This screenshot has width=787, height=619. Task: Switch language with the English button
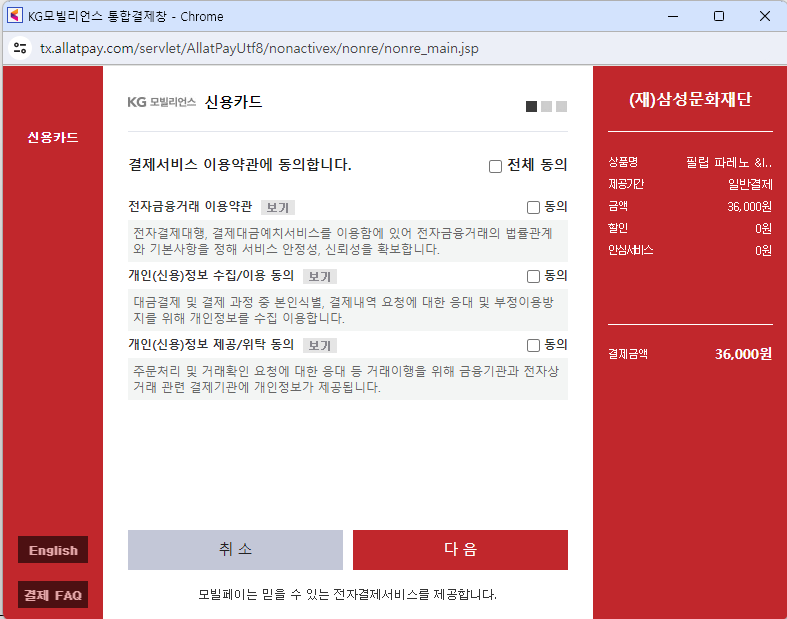click(53, 550)
